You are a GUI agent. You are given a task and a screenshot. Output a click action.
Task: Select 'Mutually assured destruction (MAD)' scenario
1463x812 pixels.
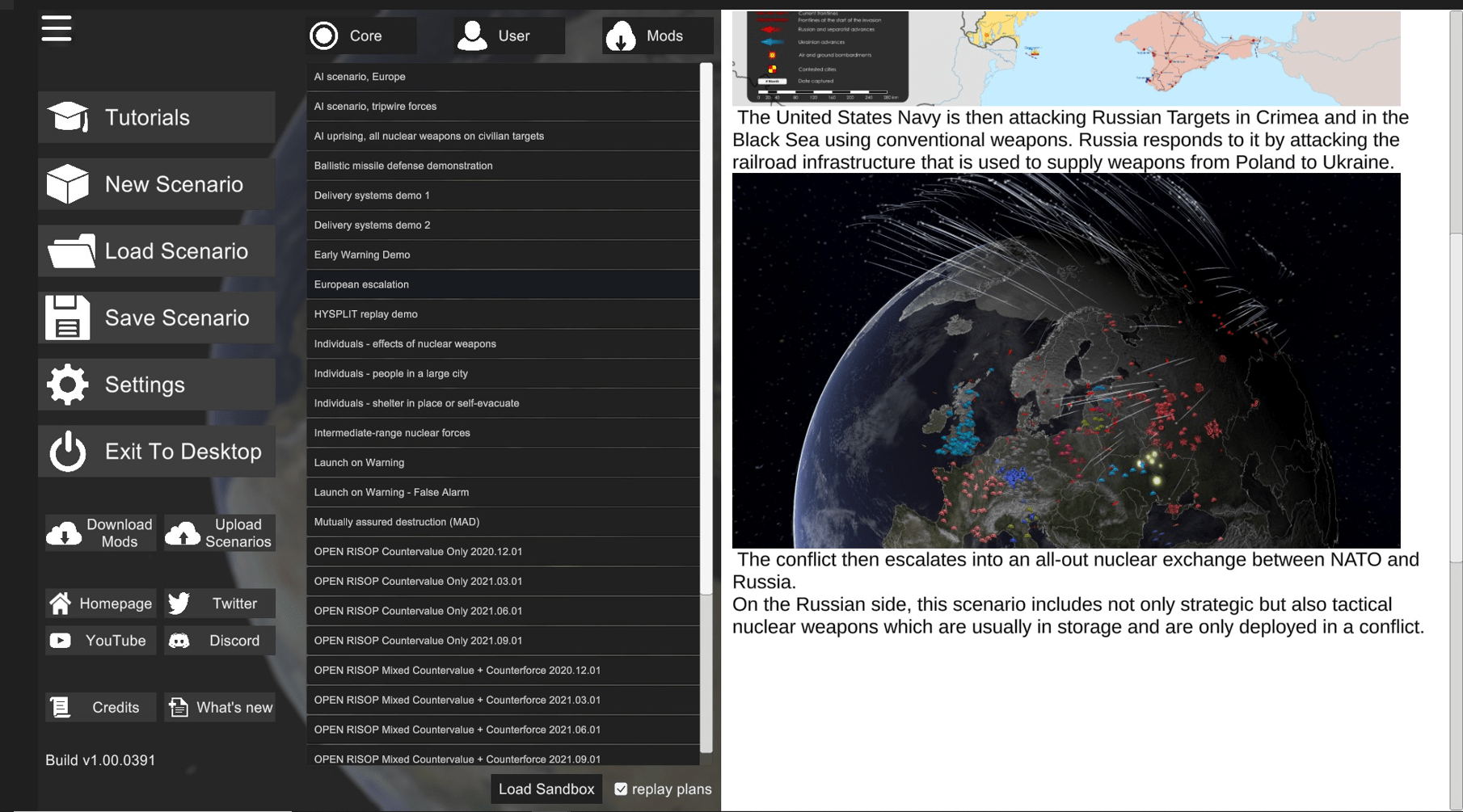pyautogui.click(x=503, y=522)
